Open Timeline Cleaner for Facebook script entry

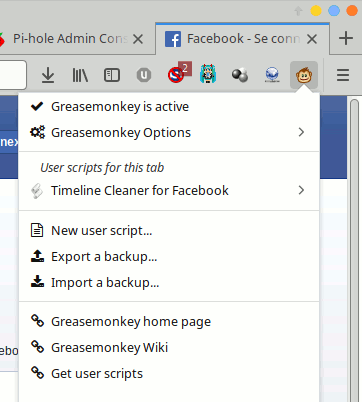169,190
